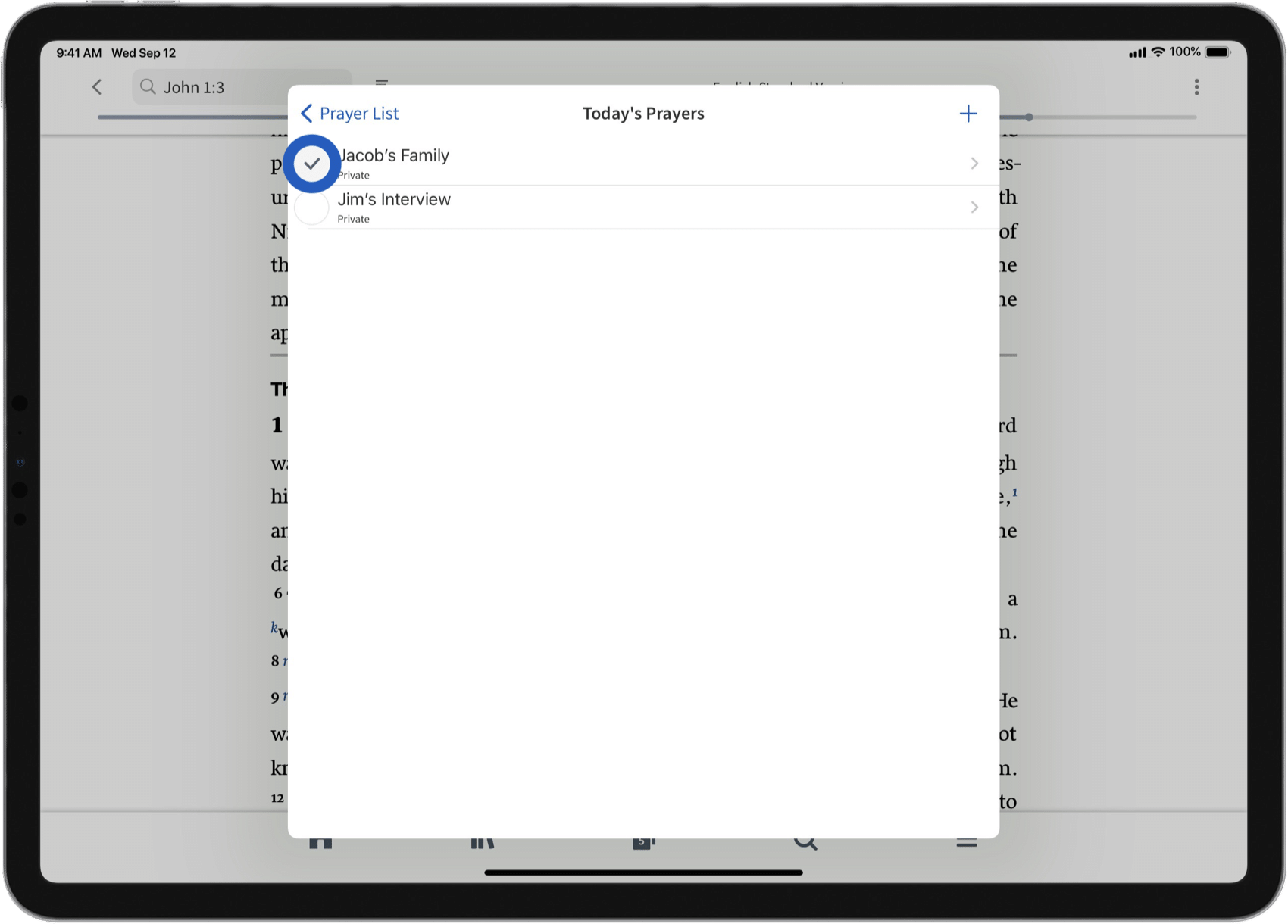Click the John 1:3 search field
Viewport: 1288px width, 924px height.
(242, 87)
